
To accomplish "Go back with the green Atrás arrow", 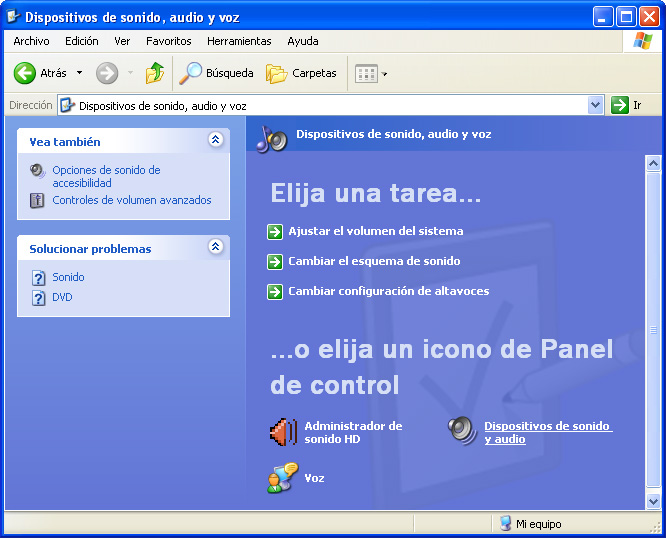I will (x=25, y=73).
